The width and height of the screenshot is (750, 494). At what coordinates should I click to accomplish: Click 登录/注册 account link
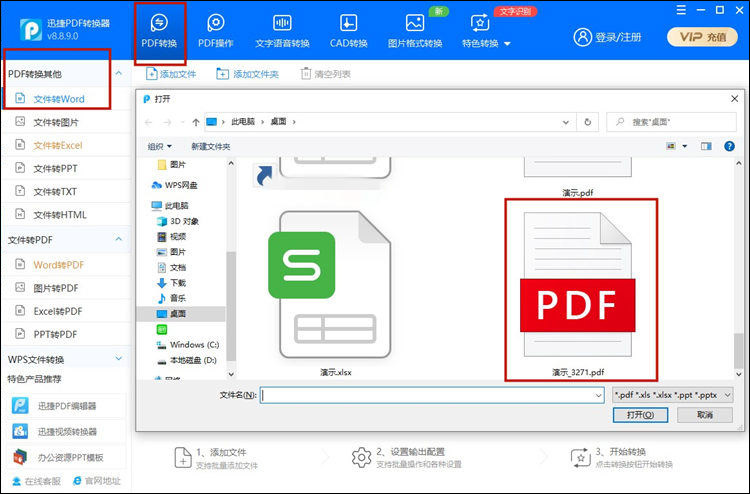tap(607, 37)
